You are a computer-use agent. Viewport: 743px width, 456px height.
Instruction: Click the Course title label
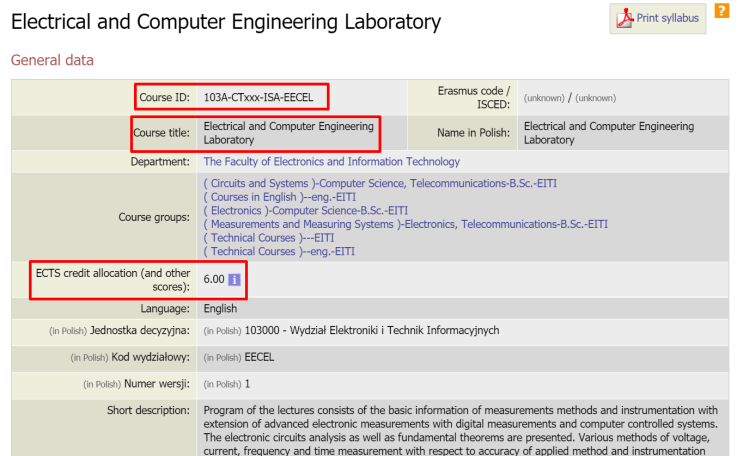point(162,133)
